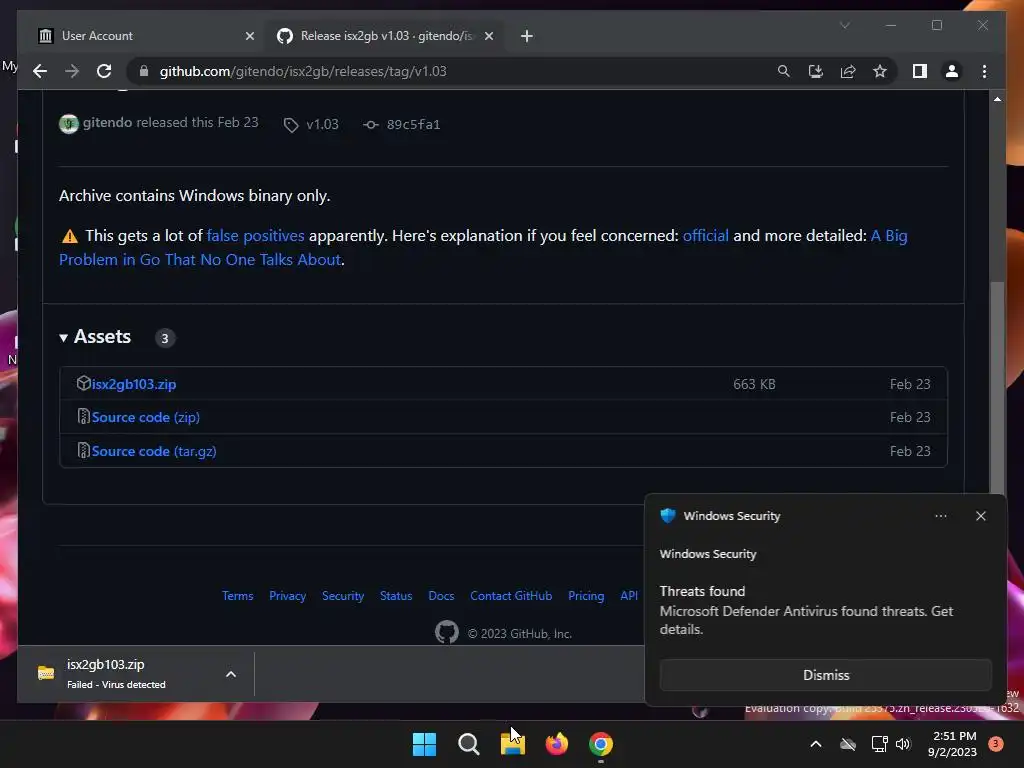Open a new browser tab
Screen dimensions: 1024x768
tap(527, 36)
